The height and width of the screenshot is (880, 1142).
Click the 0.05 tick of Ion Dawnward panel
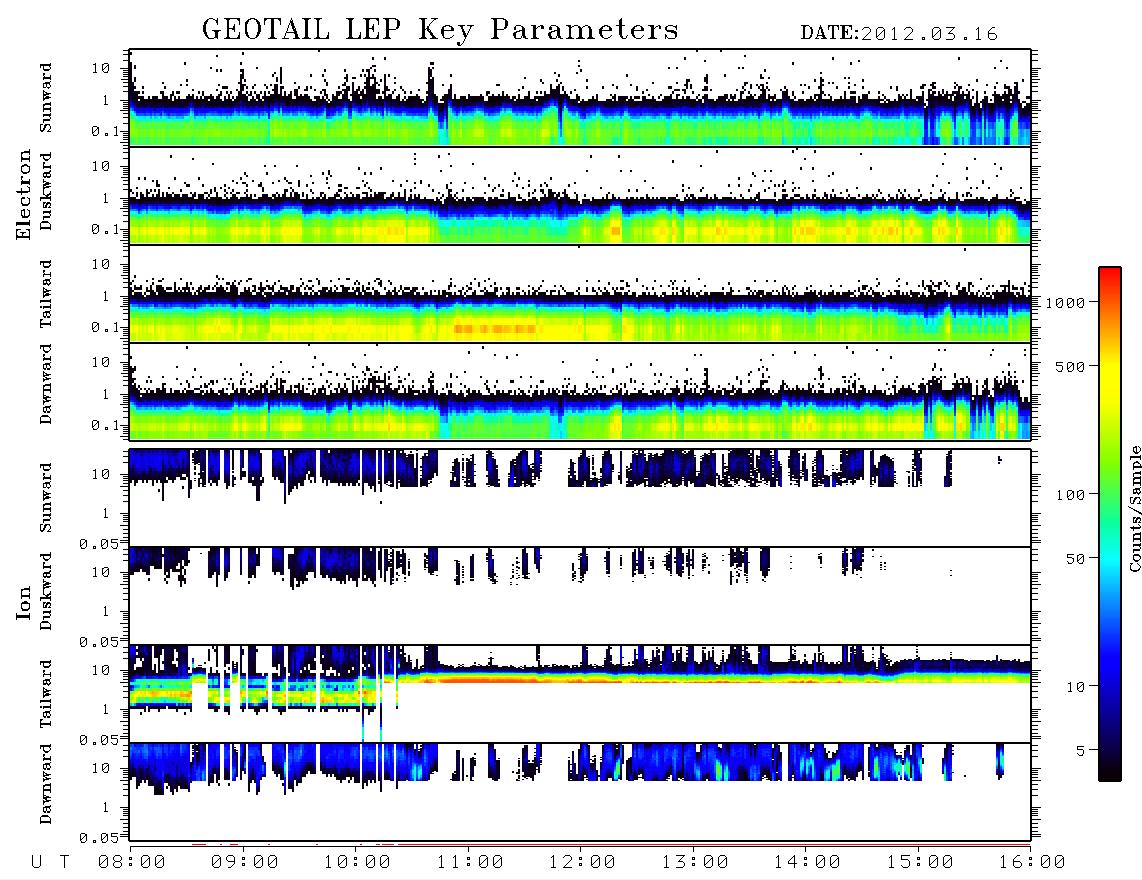coord(98,838)
